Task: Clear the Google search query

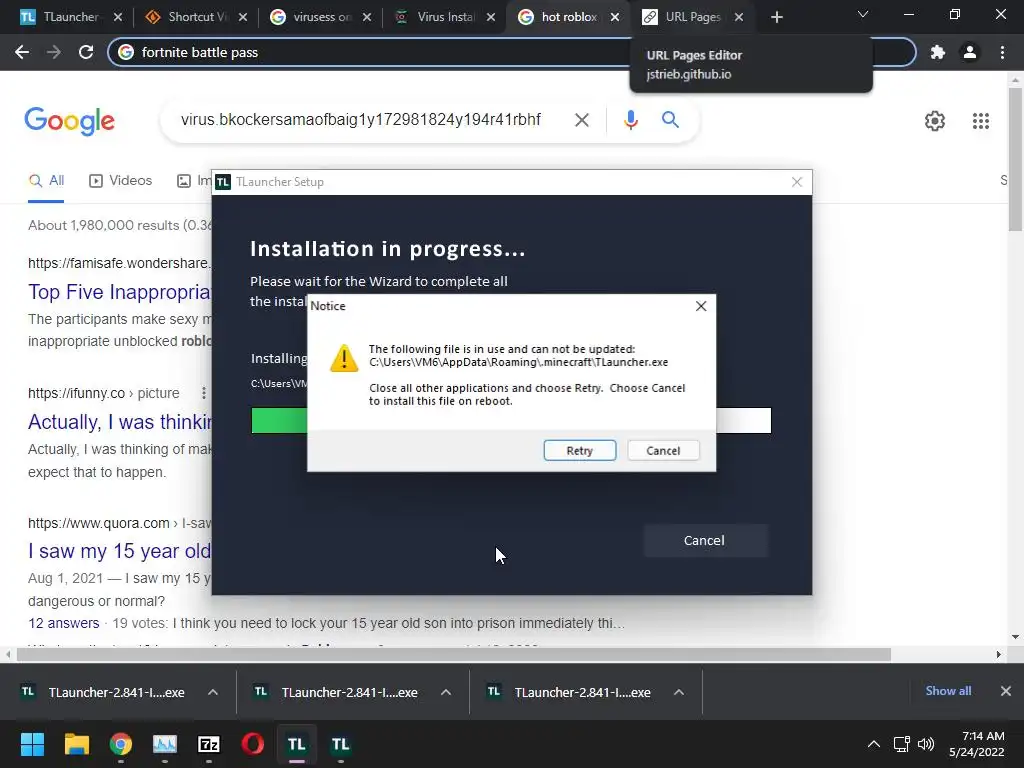Action: tap(581, 120)
